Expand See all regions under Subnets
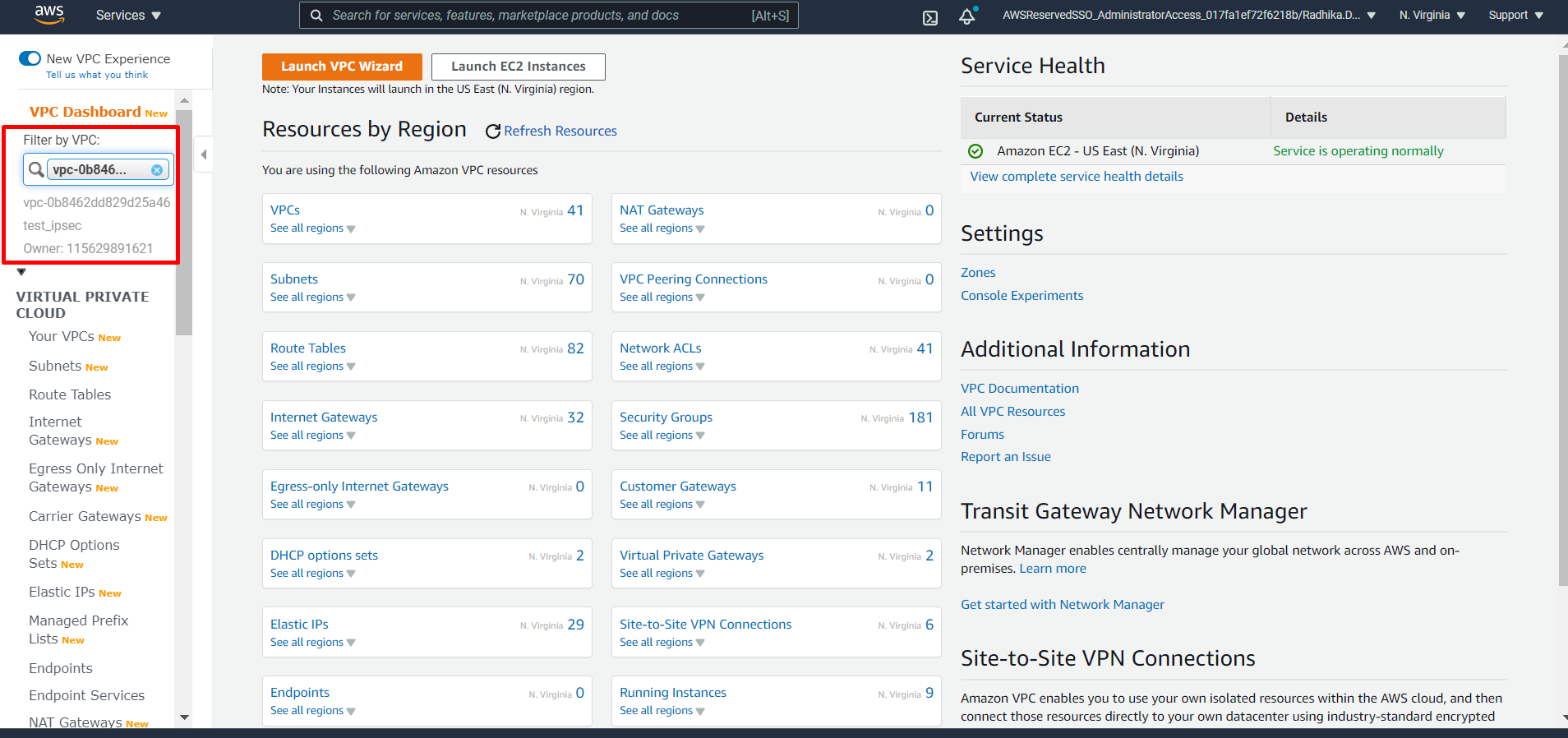The height and width of the screenshot is (738, 1568). (x=313, y=298)
